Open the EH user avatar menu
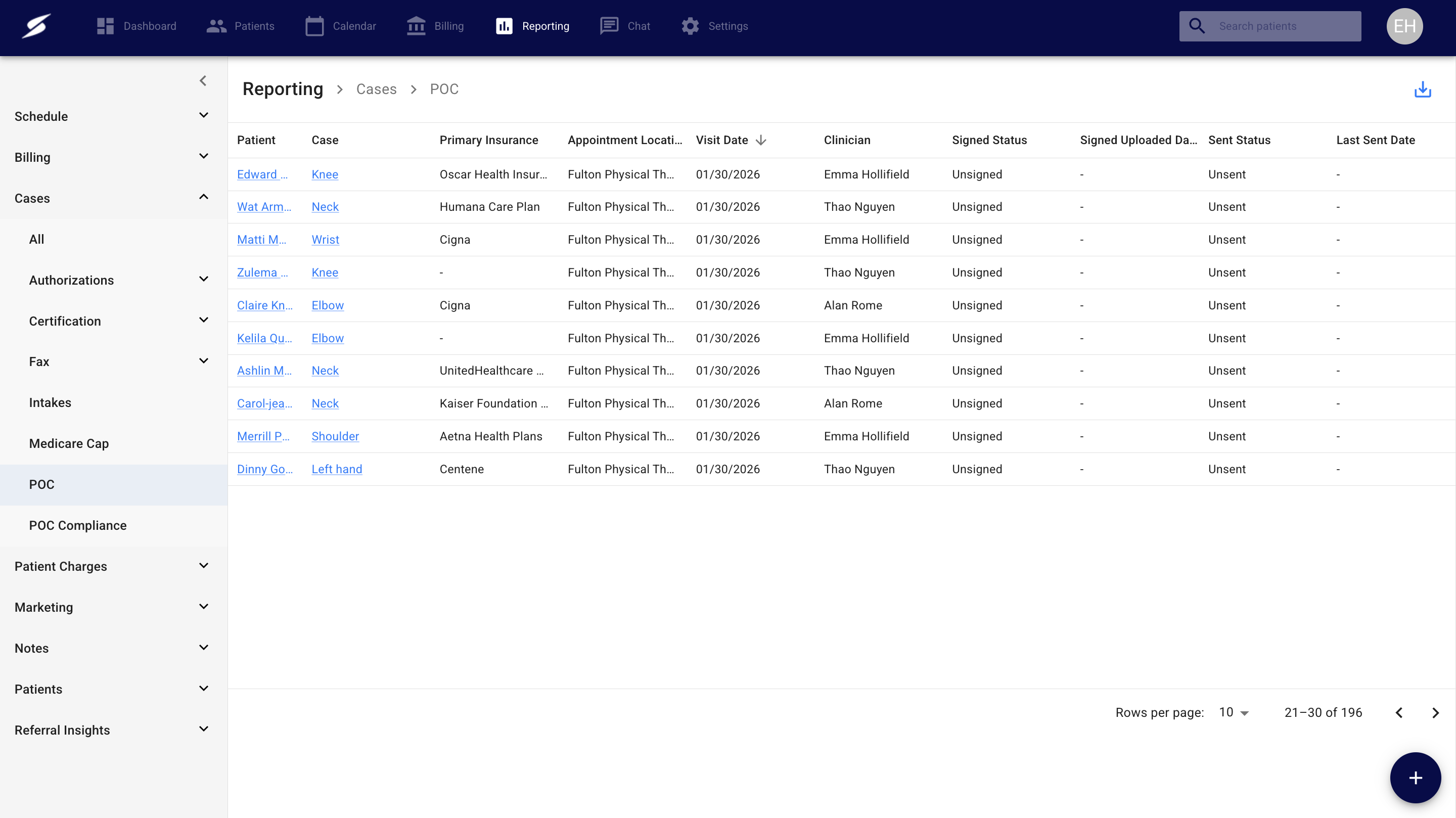Image resolution: width=1456 pixels, height=818 pixels. (x=1404, y=26)
